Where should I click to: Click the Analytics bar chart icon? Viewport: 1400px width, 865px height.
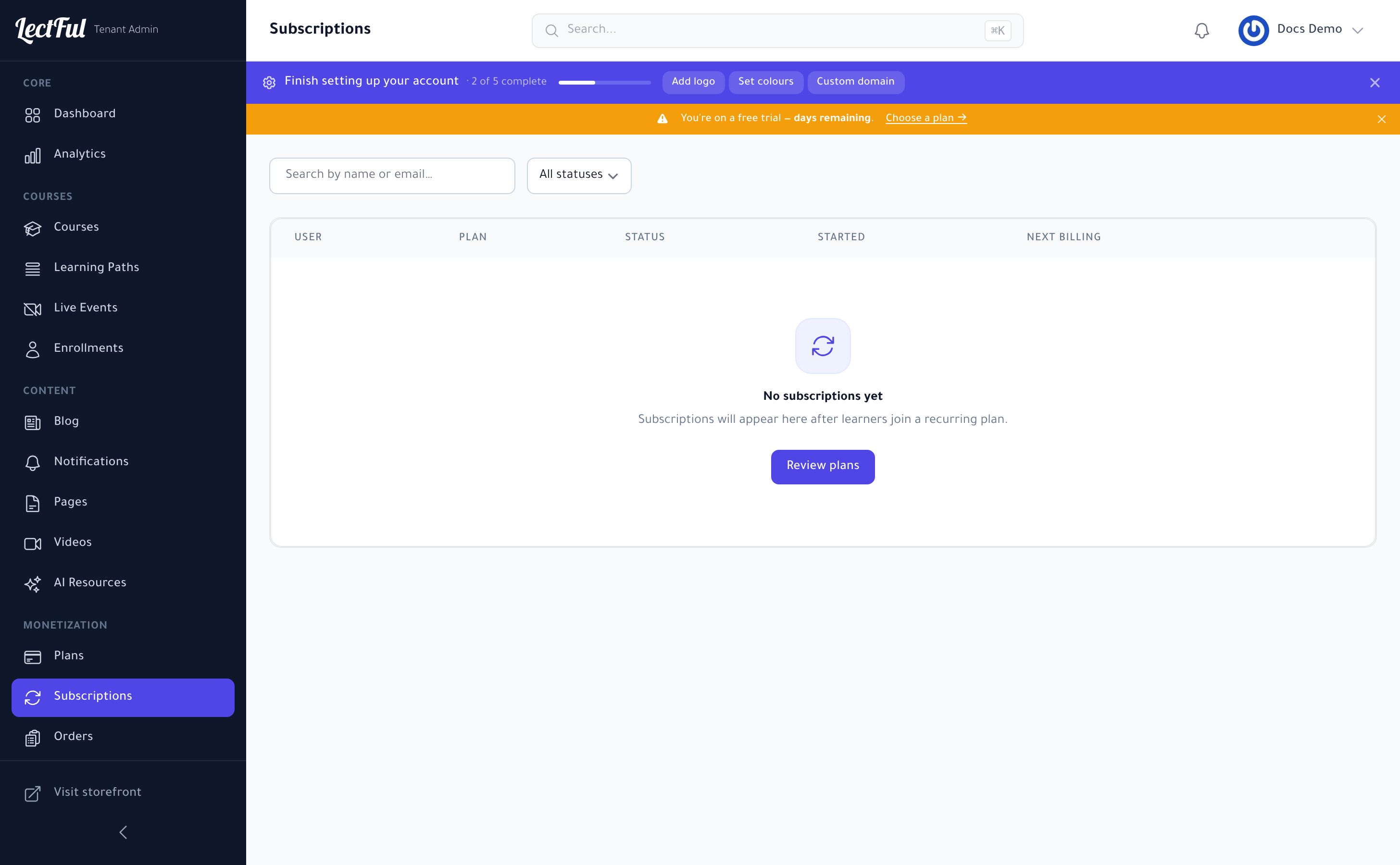[x=33, y=155]
